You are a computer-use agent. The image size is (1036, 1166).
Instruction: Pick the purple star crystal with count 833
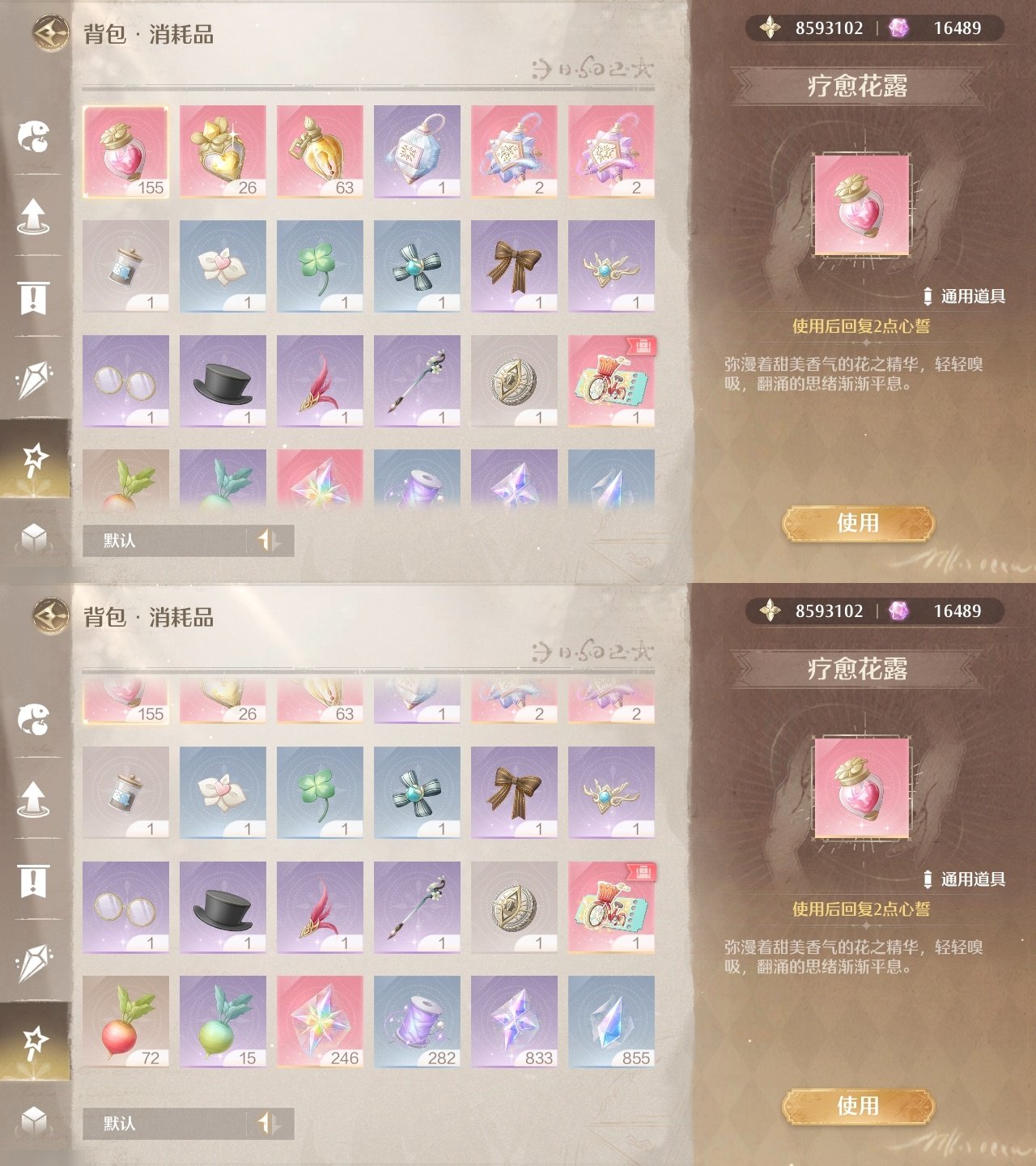[x=514, y=1022]
